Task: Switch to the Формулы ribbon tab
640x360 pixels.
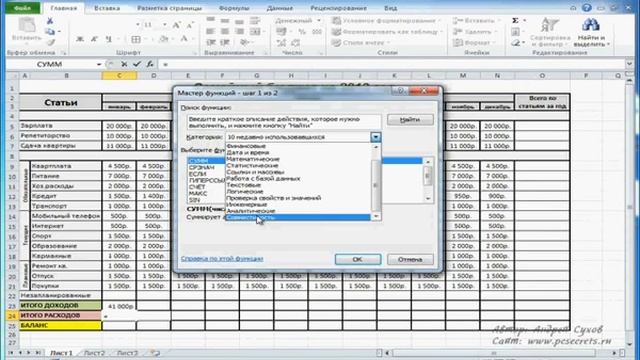Action: click(234, 8)
